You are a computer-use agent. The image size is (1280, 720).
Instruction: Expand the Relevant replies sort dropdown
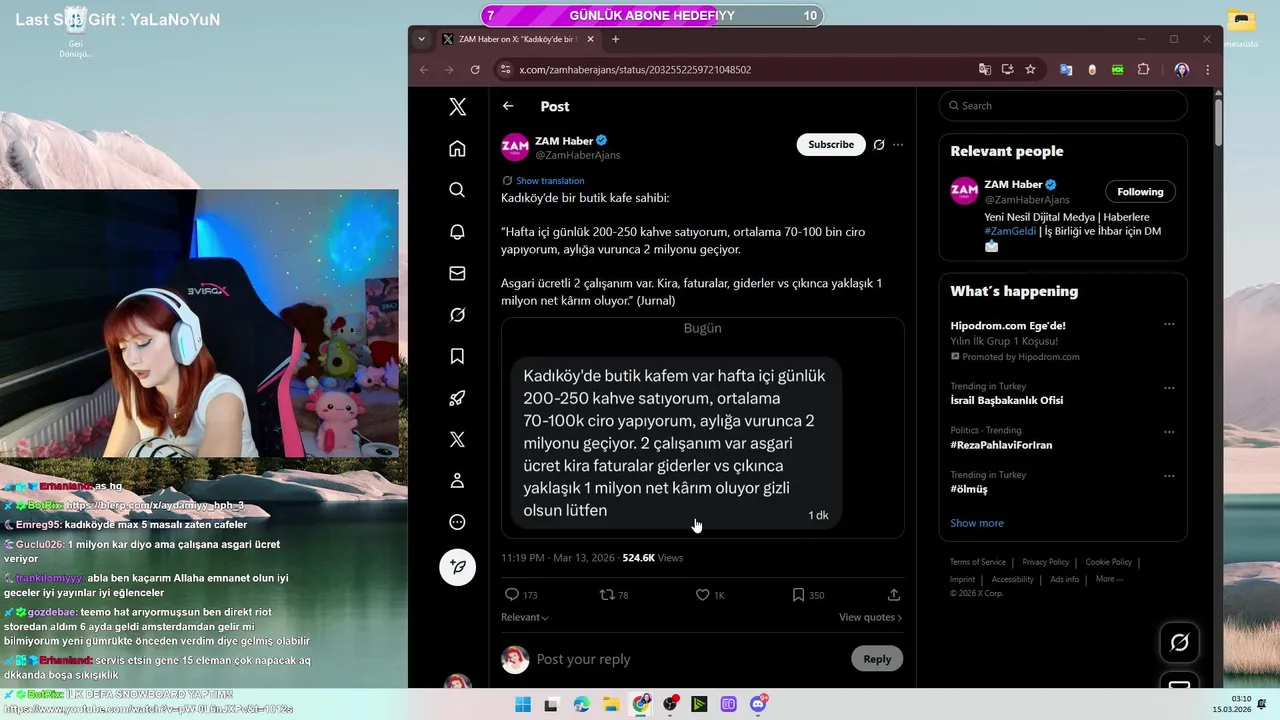(525, 618)
